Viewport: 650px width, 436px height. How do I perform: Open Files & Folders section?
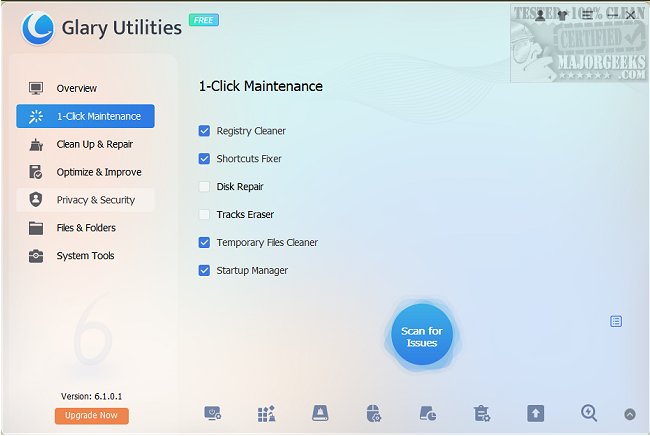(85, 228)
